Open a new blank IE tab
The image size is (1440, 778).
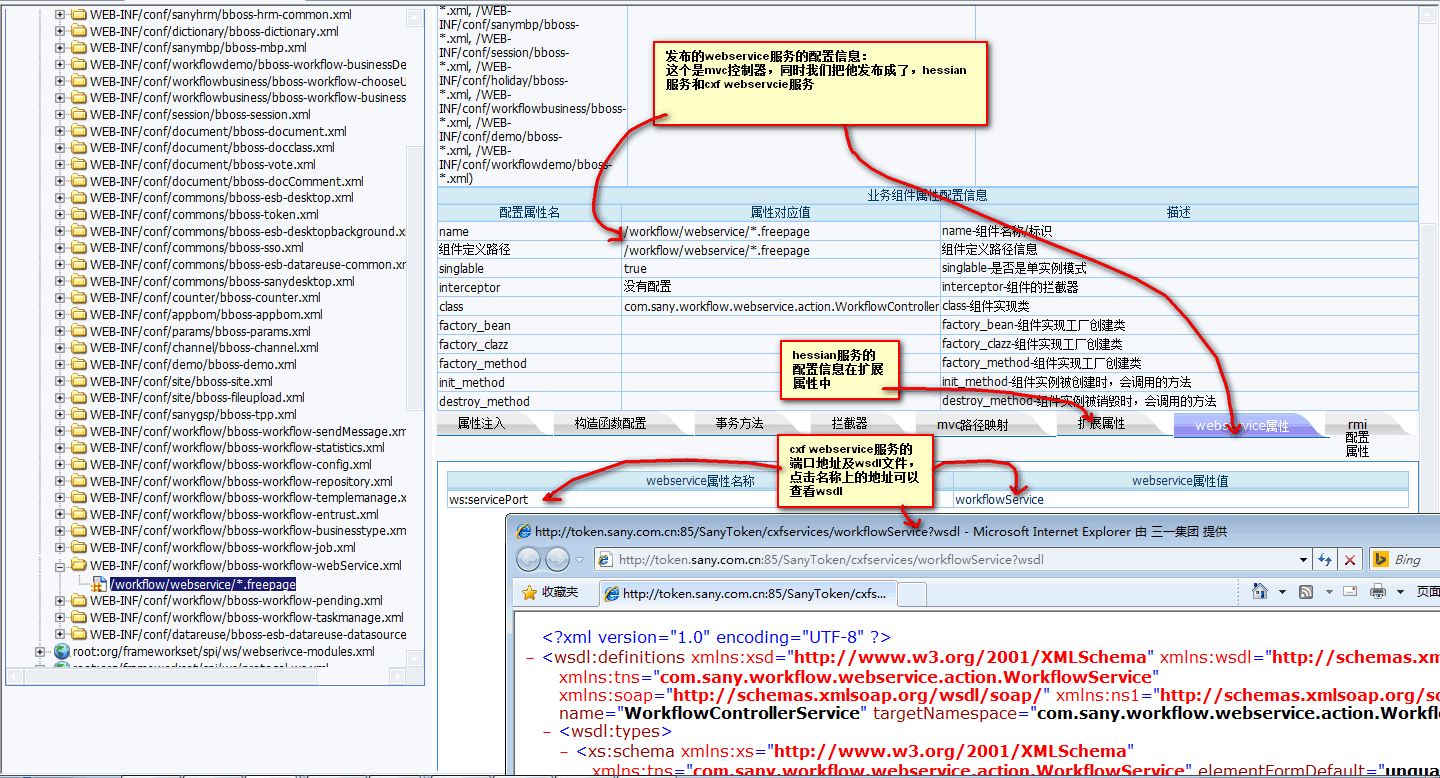point(911,594)
